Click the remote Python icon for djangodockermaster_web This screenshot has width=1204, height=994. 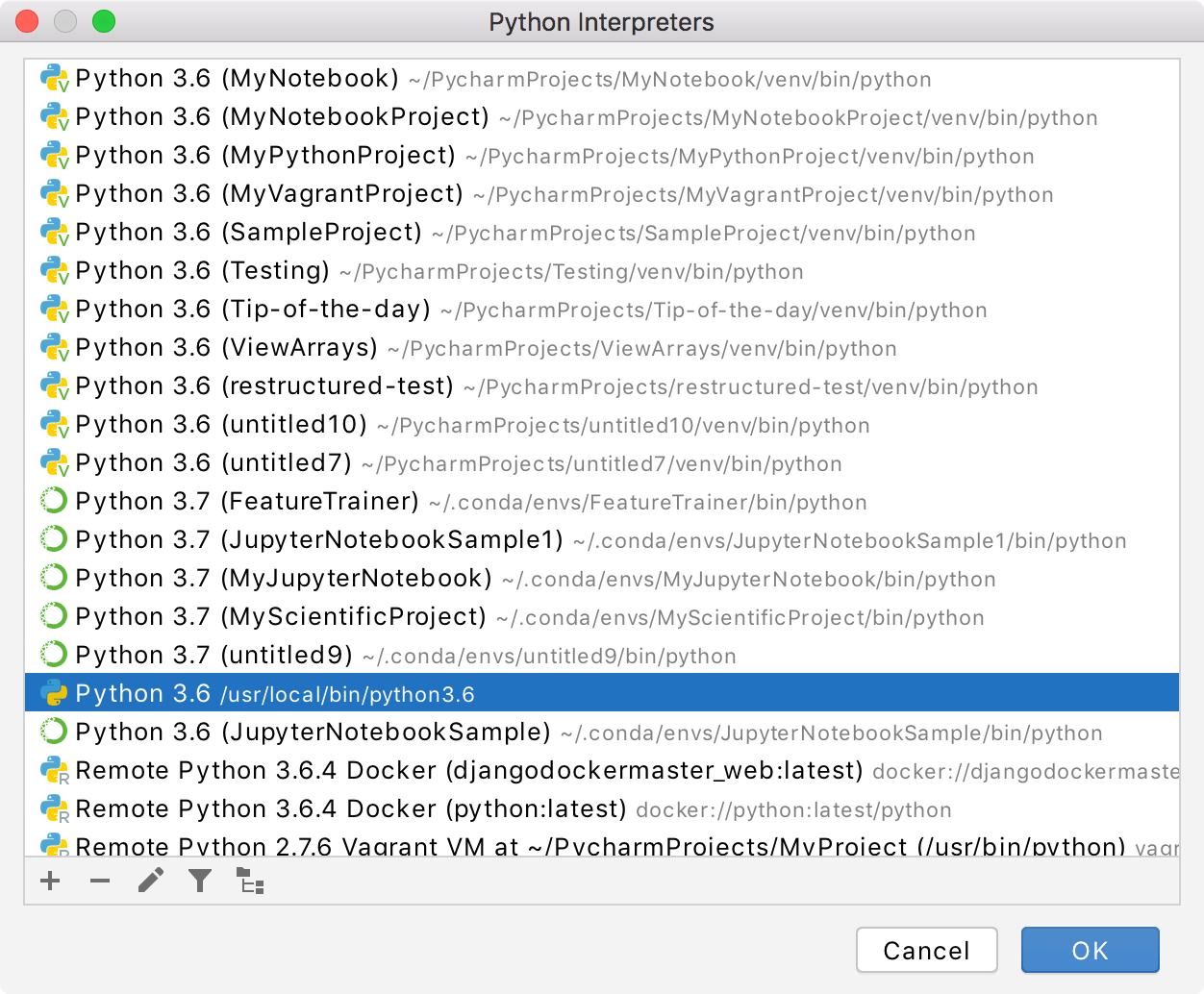(54, 770)
